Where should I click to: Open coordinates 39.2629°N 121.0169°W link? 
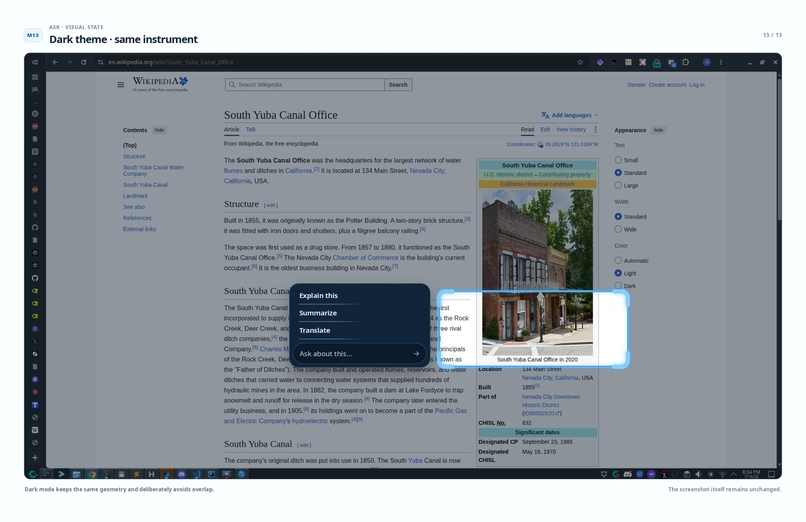pyautogui.click(x=572, y=144)
